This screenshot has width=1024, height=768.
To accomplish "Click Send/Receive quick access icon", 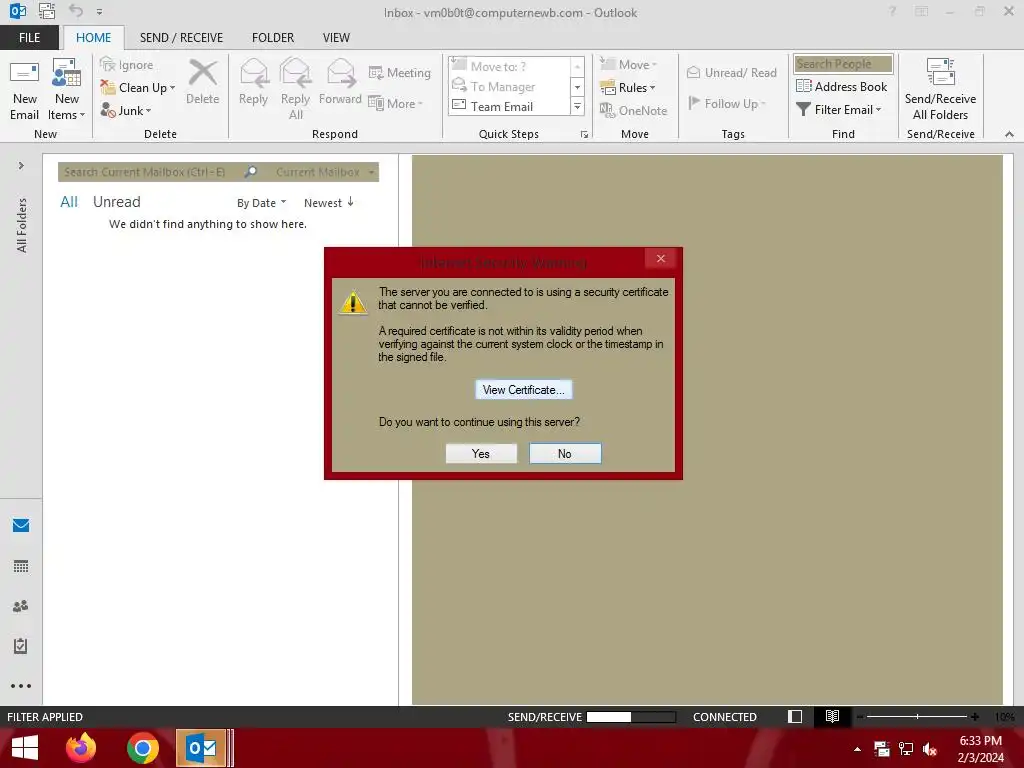I will tap(47, 11).
